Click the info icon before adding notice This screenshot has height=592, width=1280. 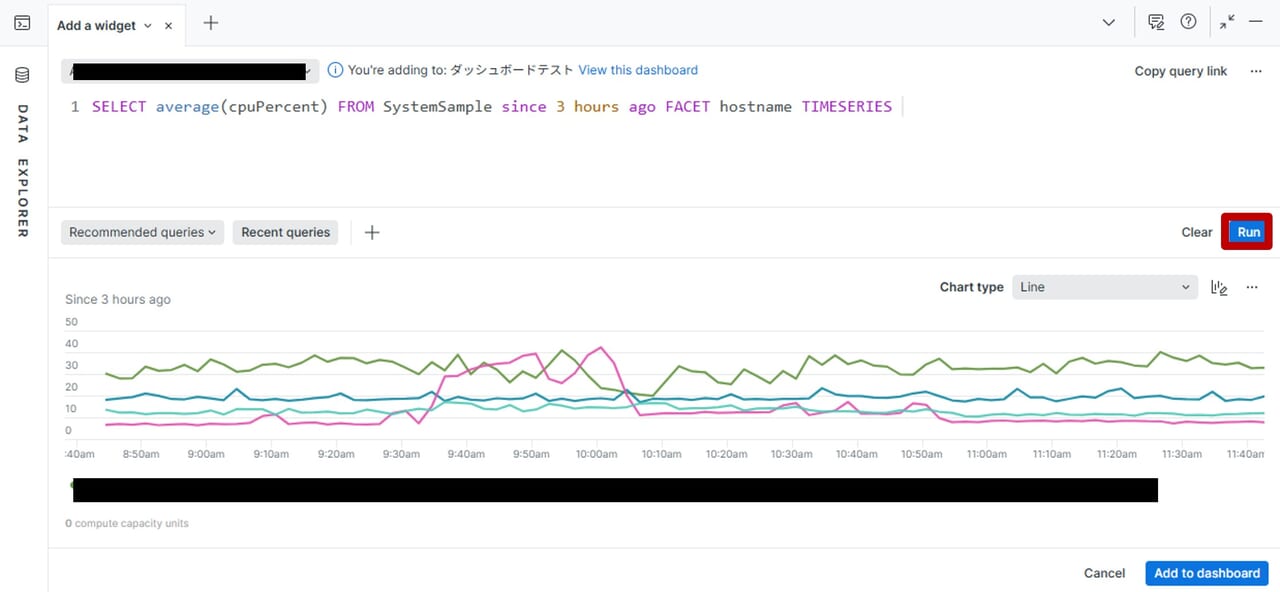point(335,70)
